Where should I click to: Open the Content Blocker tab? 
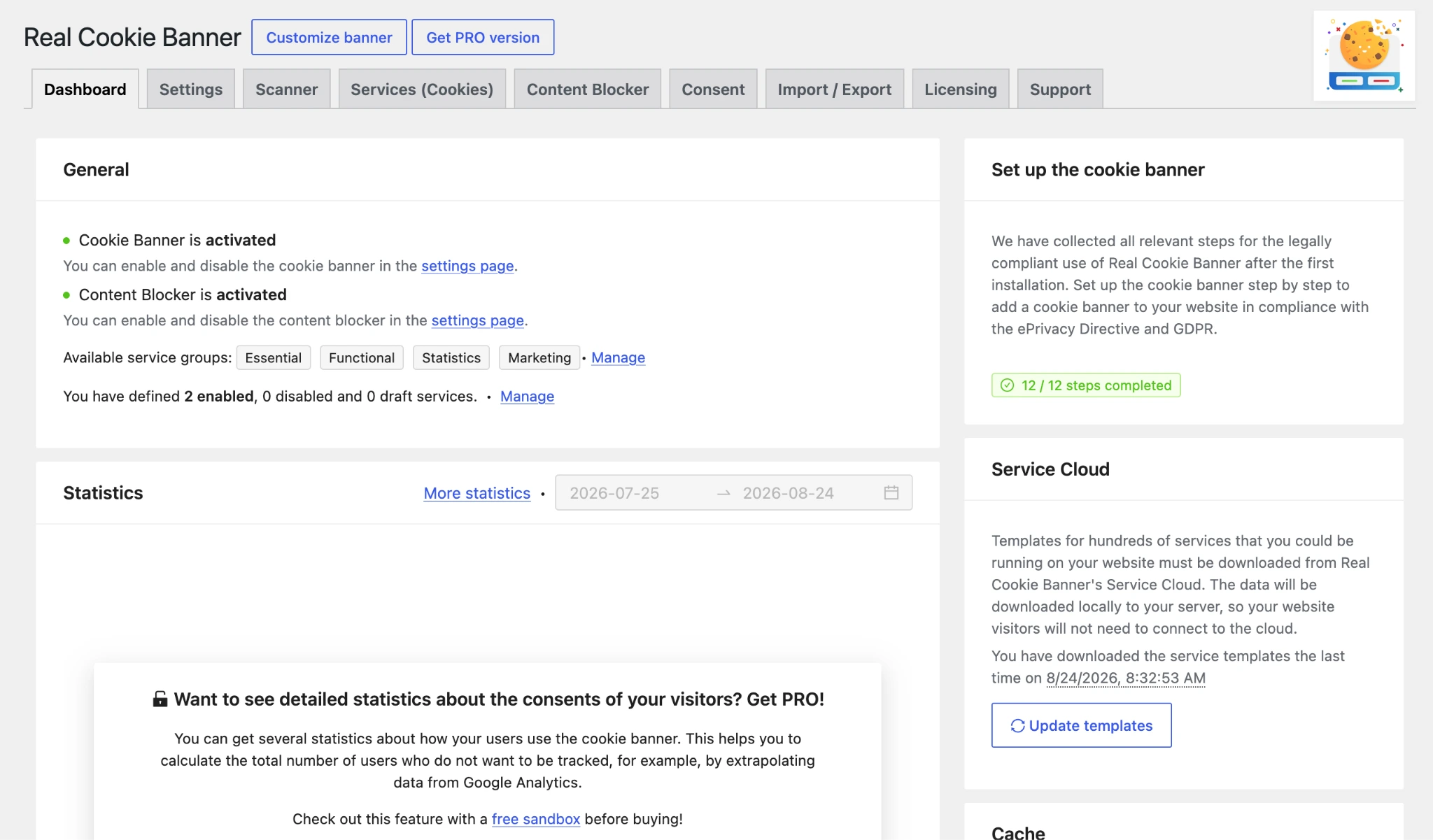(x=588, y=89)
